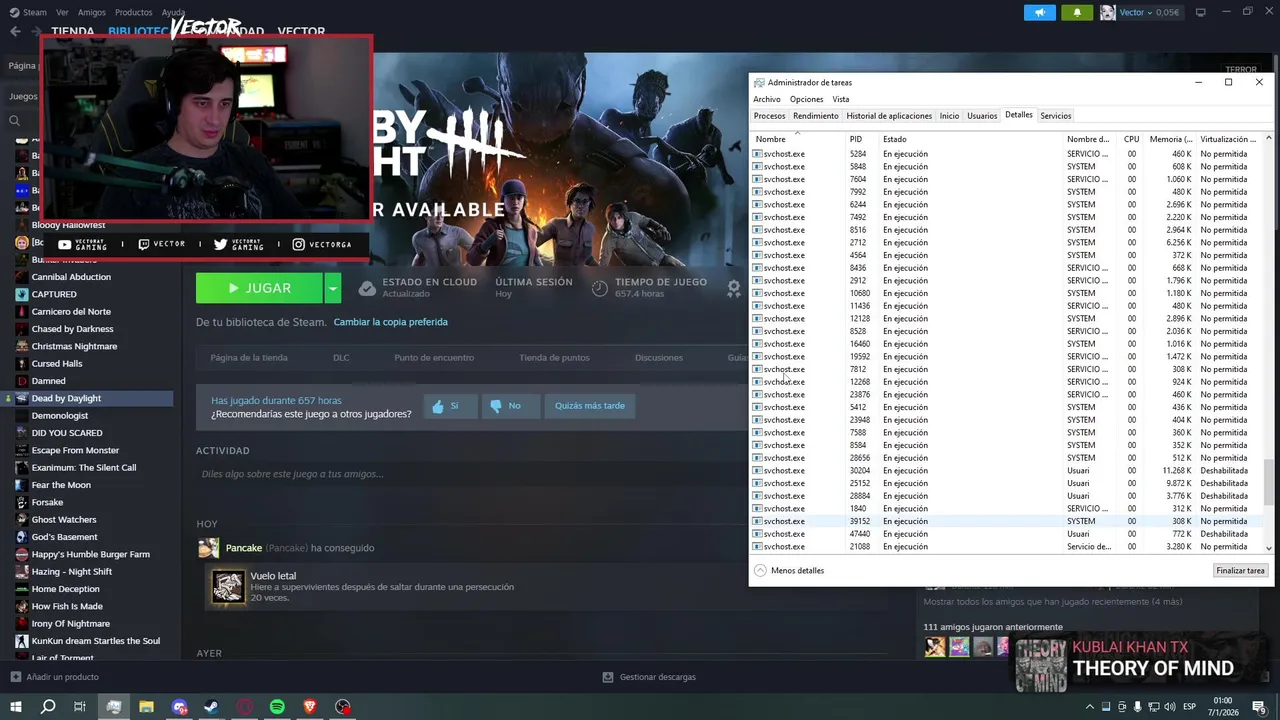Switch to the Usuarios tab
This screenshot has width=1280, height=720.
pyautogui.click(x=982, y=116)
